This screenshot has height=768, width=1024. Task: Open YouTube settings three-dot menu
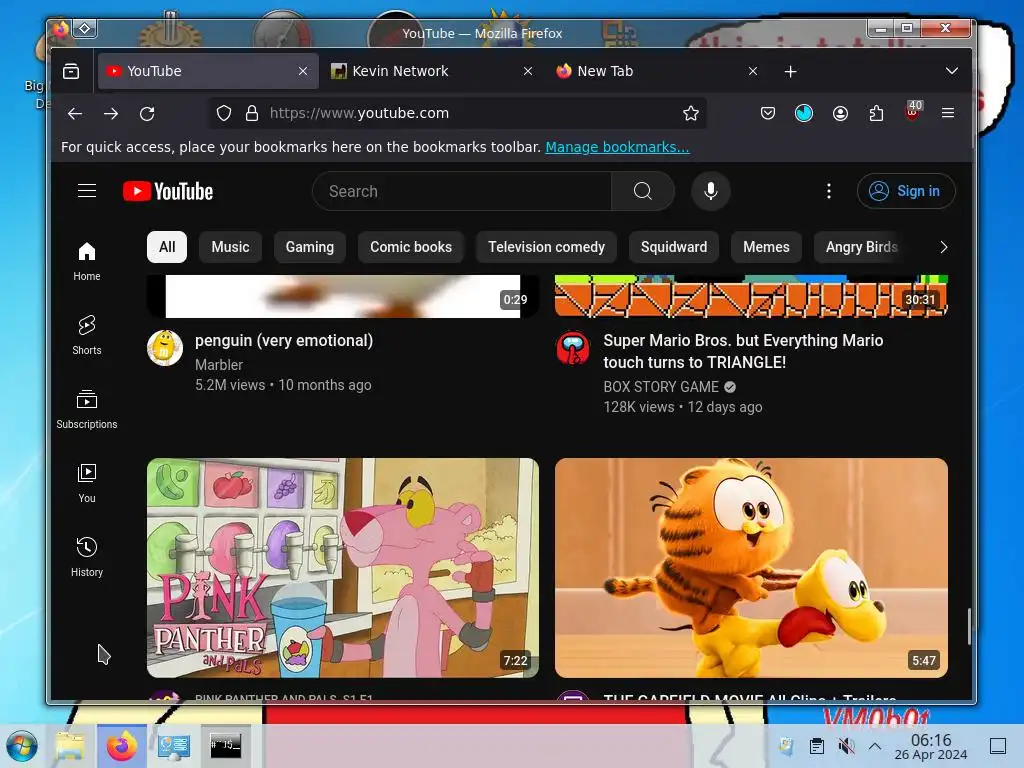[829, 191]
